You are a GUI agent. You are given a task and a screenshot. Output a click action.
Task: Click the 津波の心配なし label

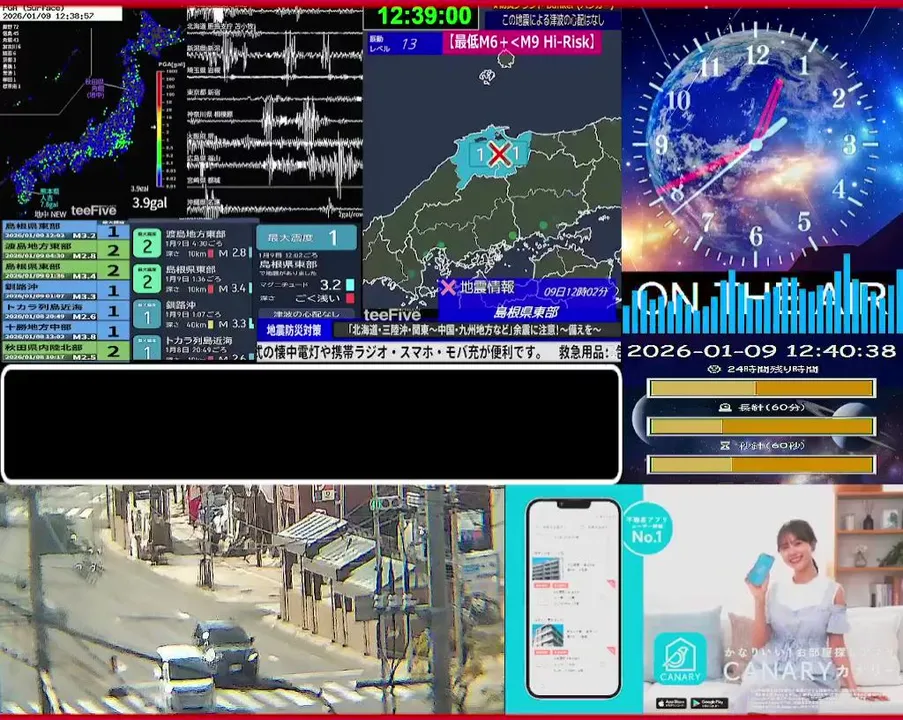tap(306, 314)
